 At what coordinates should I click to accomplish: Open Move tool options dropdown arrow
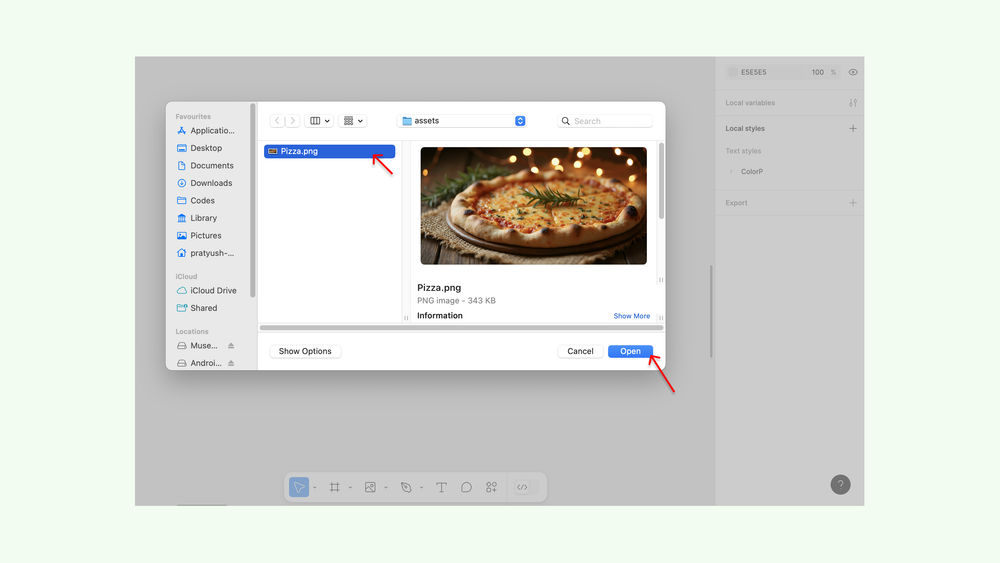point(315,488)
